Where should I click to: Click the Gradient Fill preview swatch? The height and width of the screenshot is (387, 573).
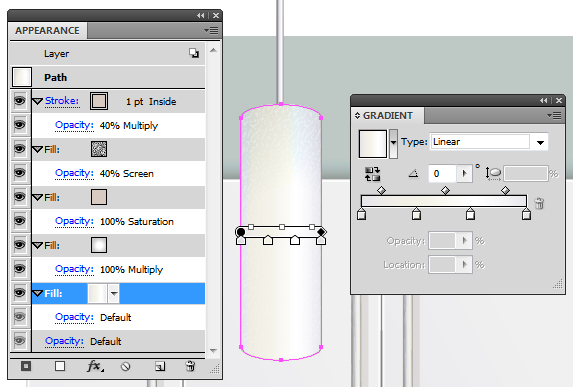(x=373, y=144)
